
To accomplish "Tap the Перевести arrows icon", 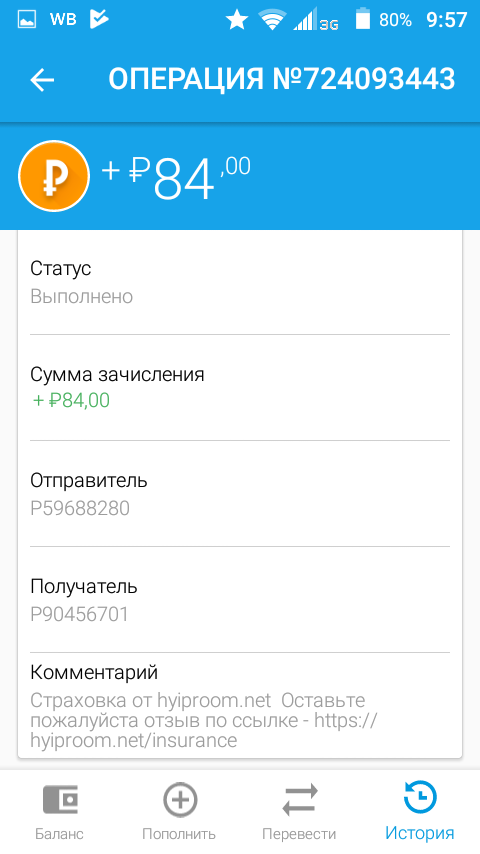I will pos(299,800).
